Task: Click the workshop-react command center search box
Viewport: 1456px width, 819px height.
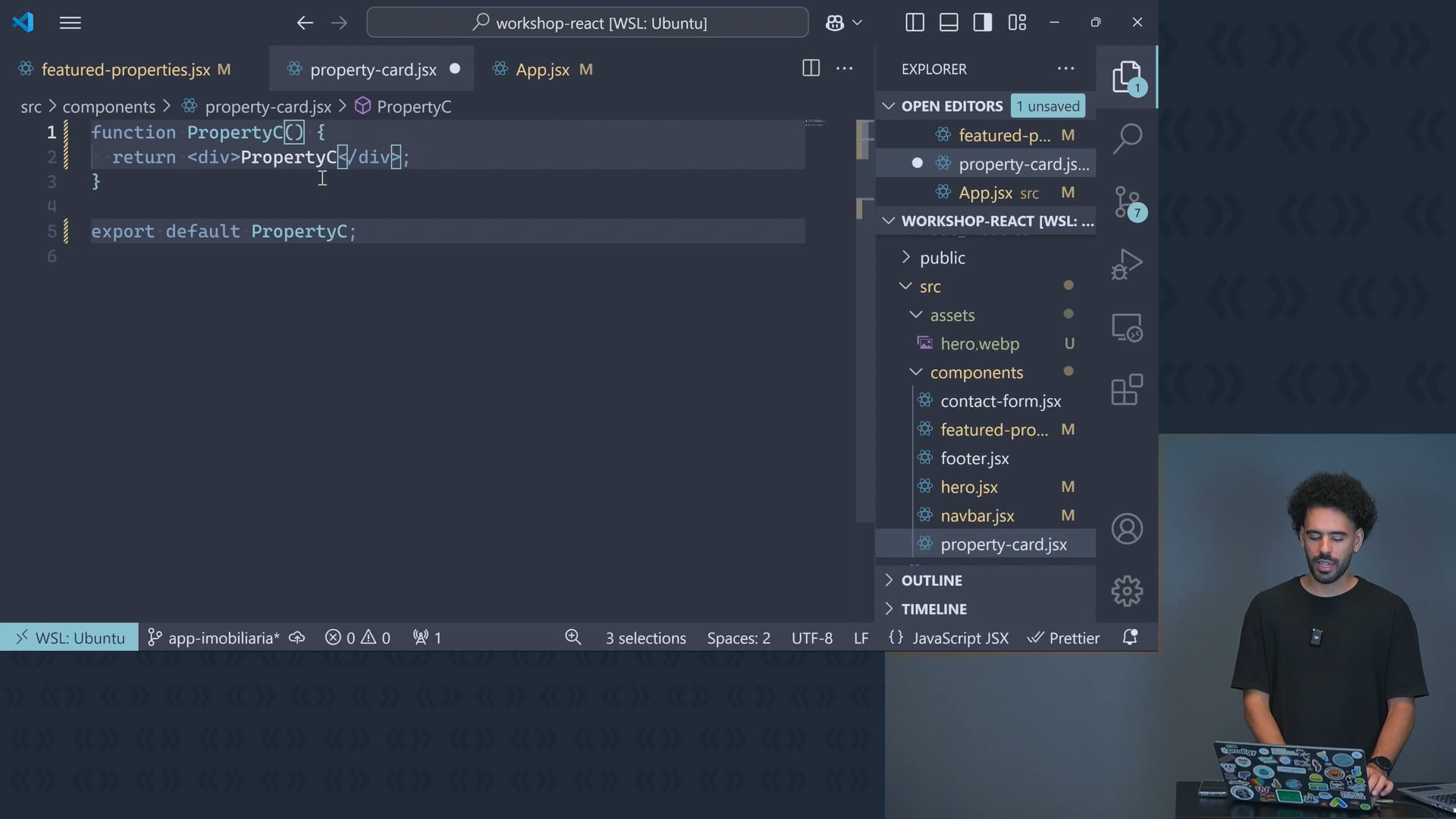Action: [588, 23]
